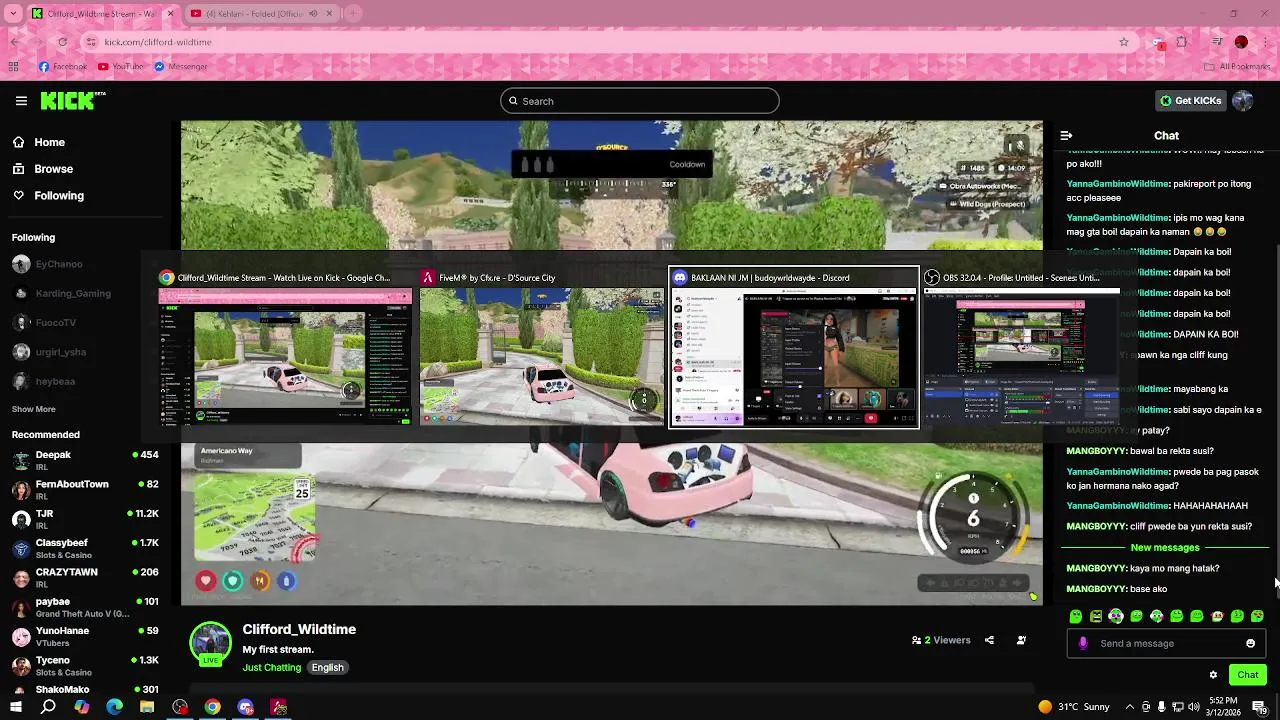Open the Messenger bookmark
Viewport: 1280px width, 720px height.
pos(181,67)
